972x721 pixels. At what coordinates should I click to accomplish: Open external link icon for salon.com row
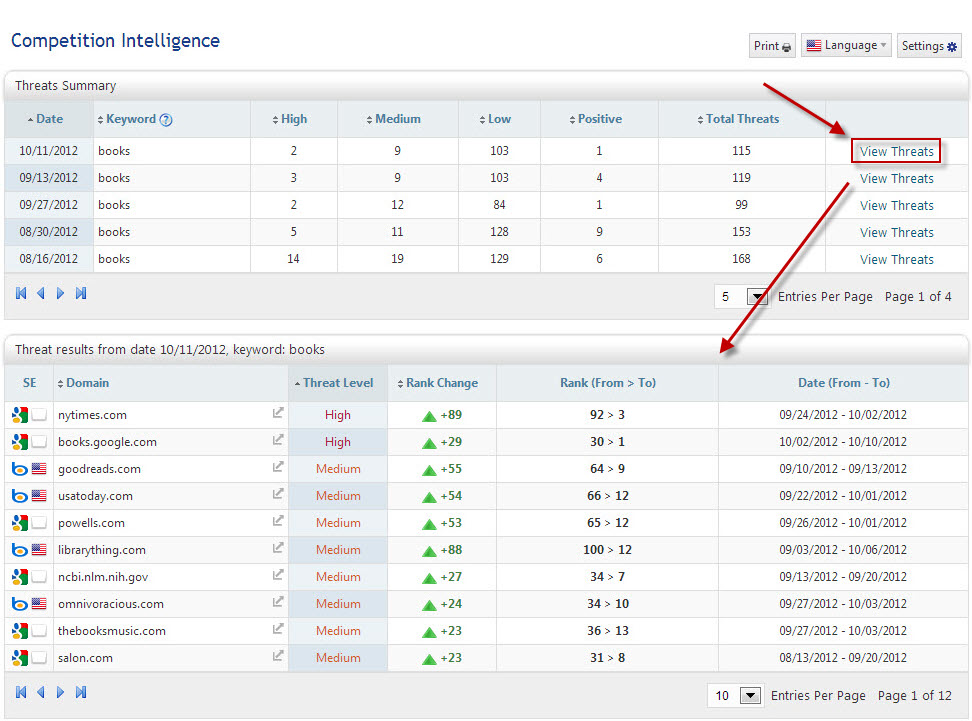point(278,656)
